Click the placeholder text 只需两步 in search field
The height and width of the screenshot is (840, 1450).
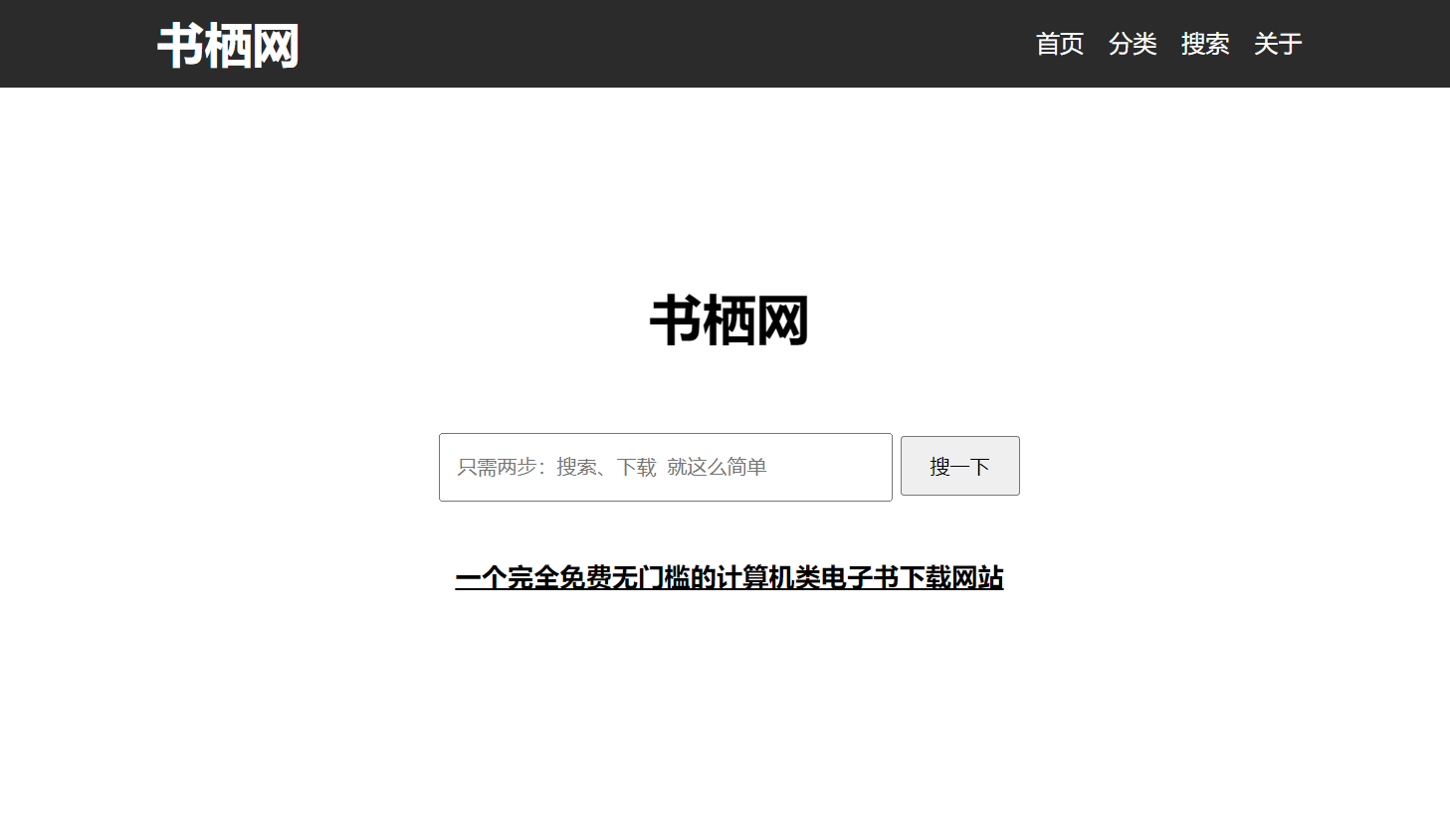498,467
